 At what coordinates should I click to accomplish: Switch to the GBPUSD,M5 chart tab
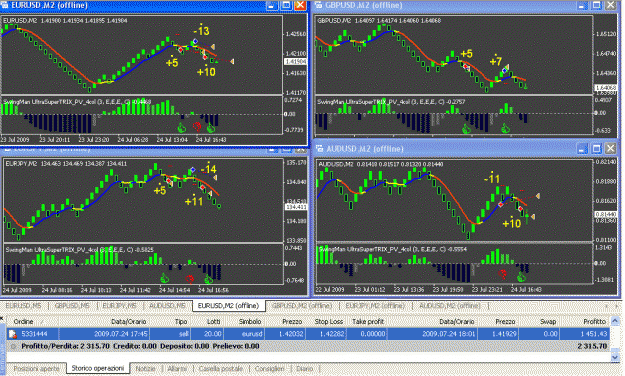tap(72, 306)
